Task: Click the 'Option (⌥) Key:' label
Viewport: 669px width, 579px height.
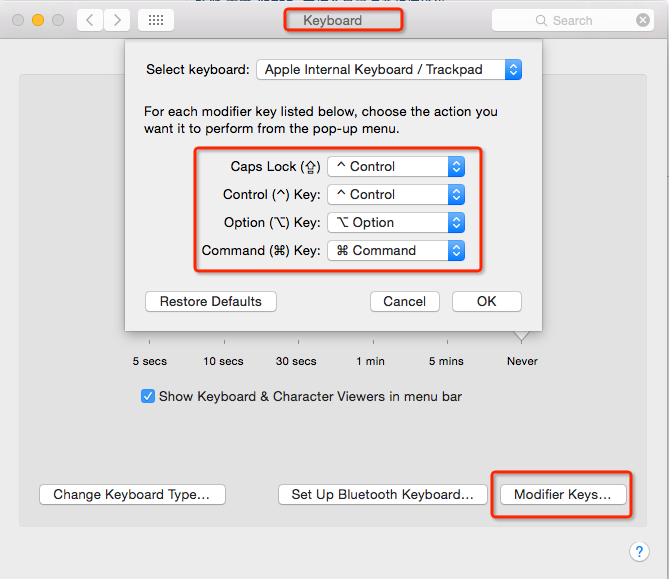Action: point(272,222)
